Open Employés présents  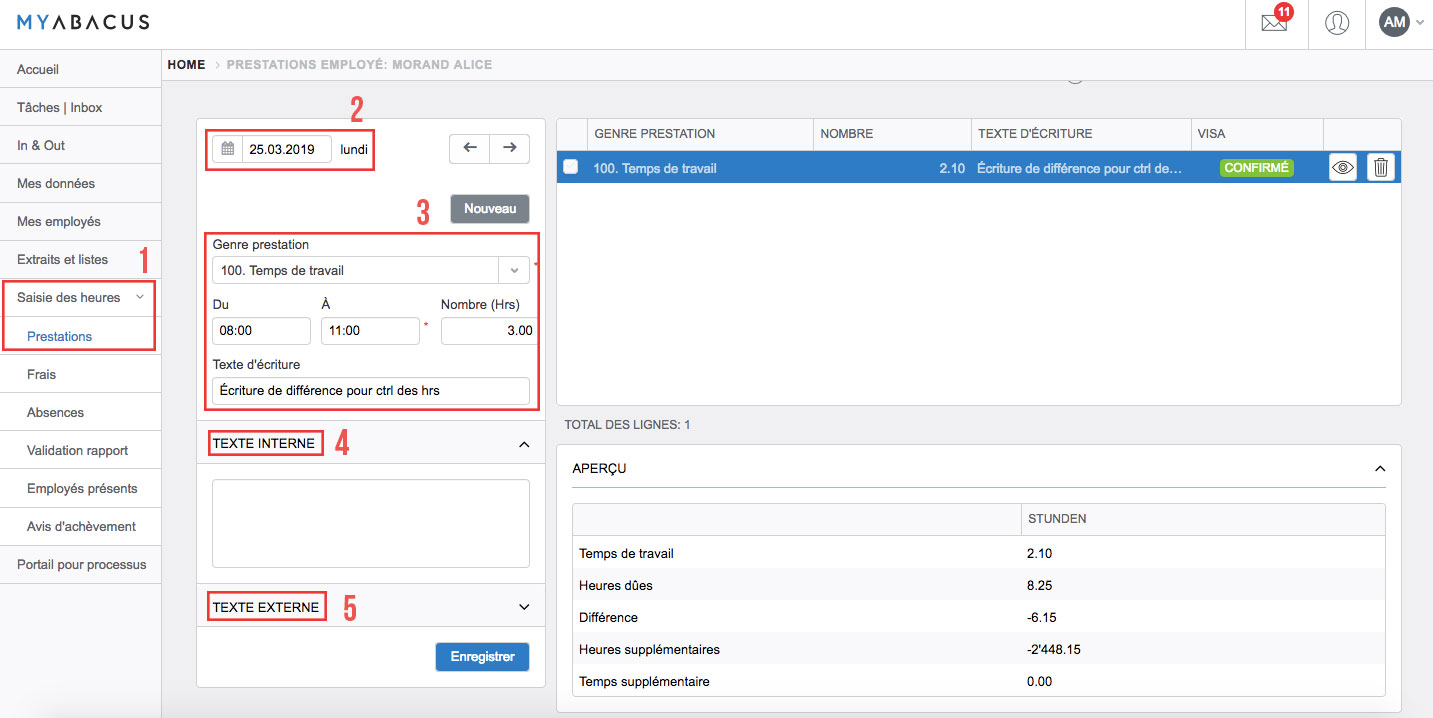click(80, 488)
